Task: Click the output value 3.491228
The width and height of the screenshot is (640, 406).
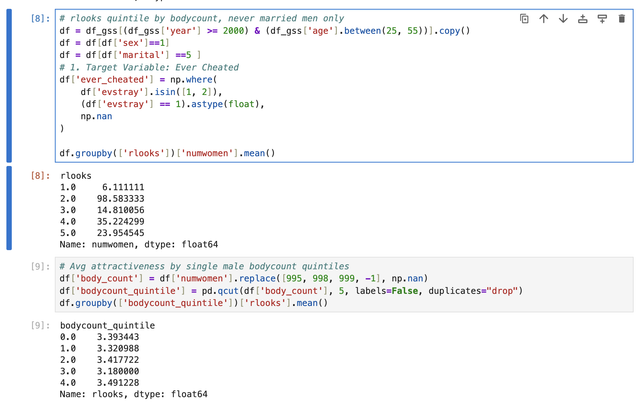Action: point(118,383)
